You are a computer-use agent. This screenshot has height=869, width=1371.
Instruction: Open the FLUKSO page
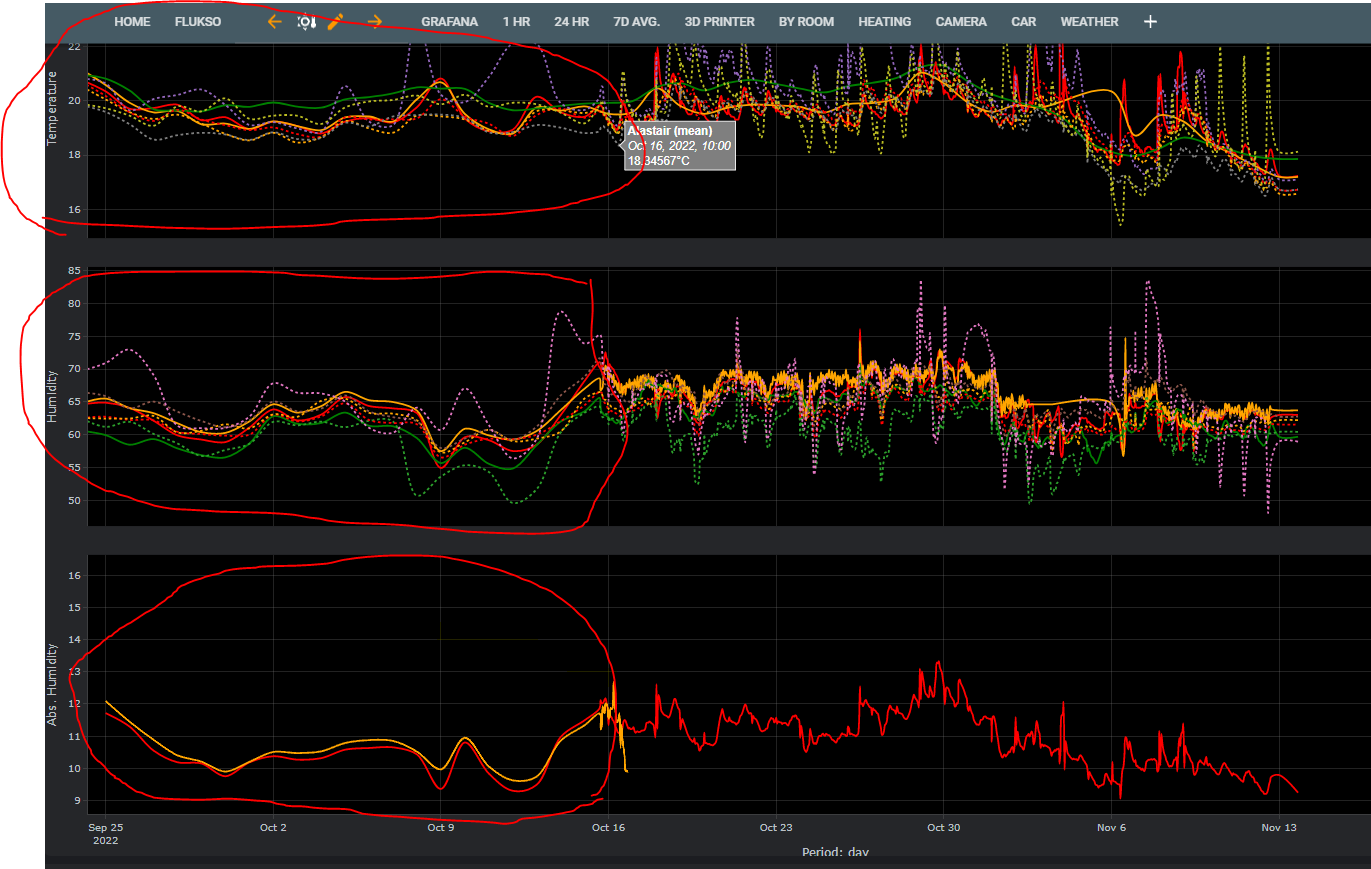197,21
